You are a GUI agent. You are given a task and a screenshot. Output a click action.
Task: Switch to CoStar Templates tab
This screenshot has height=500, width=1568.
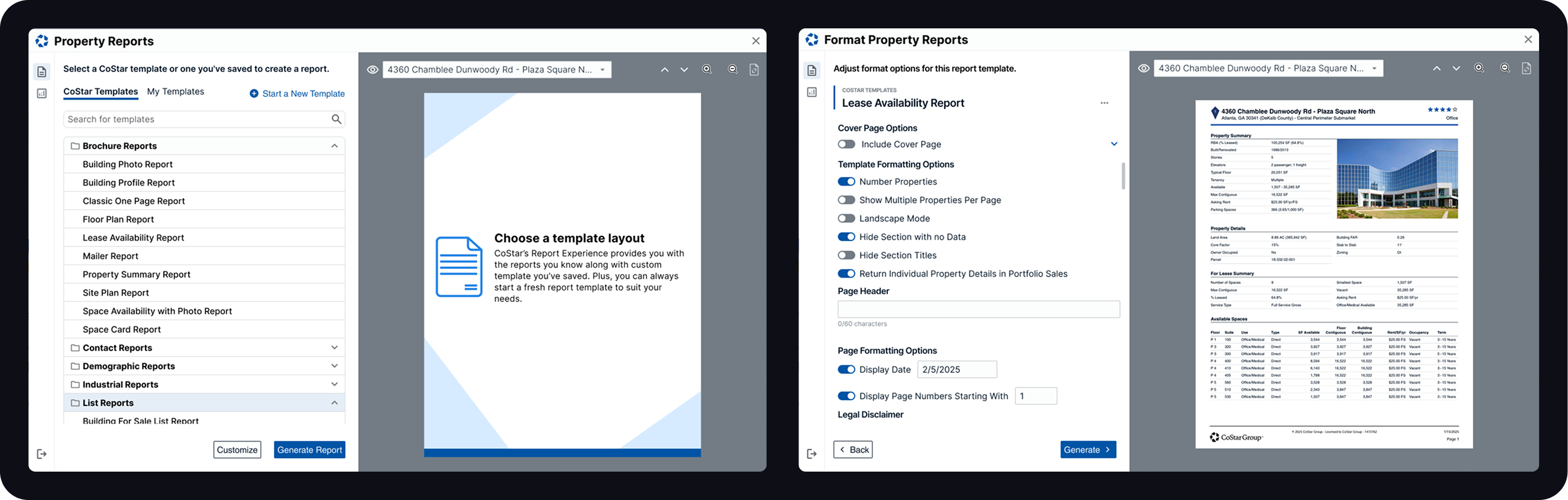(101, 92)
